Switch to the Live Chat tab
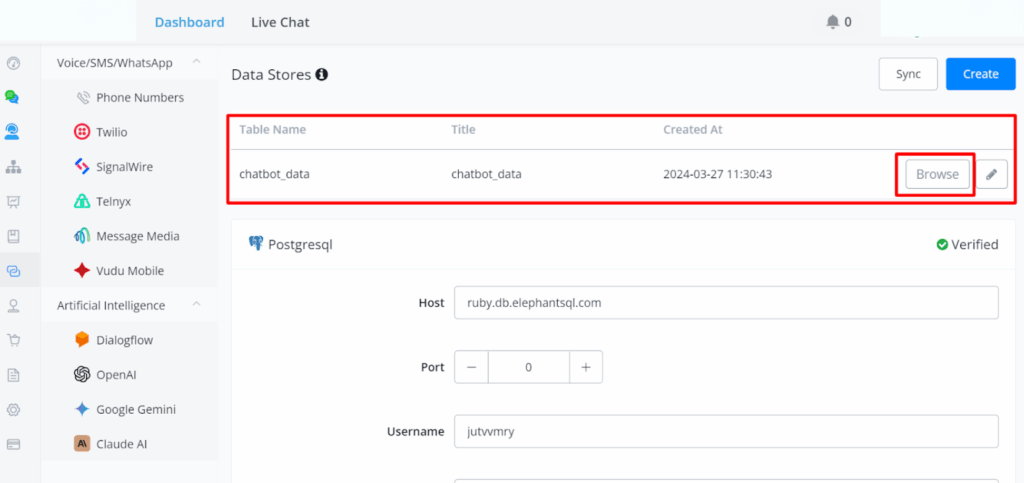 click(x=280, y=22)
